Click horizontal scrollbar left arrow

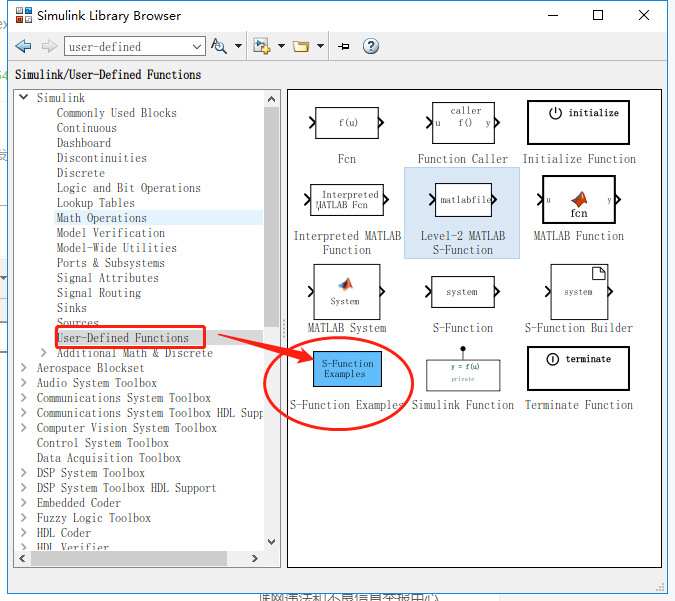[22, 558]
